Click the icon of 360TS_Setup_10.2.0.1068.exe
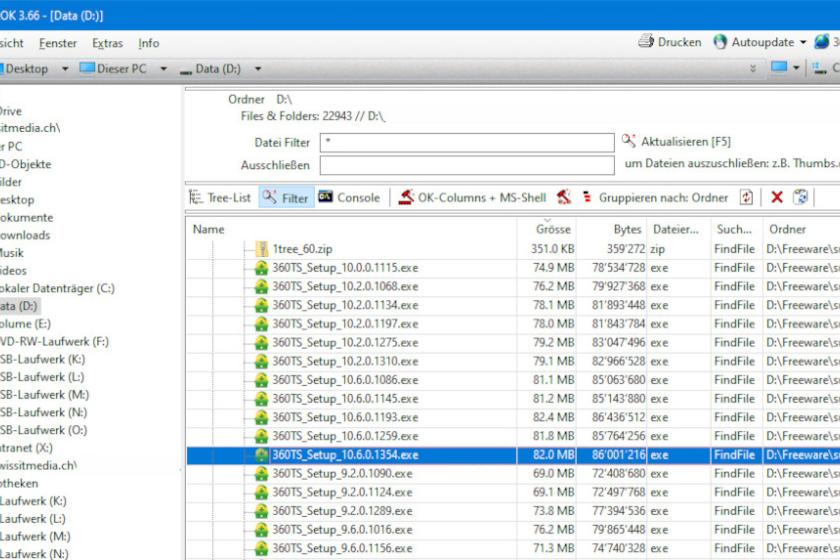 pyautogui.click(x=261, y=287)
